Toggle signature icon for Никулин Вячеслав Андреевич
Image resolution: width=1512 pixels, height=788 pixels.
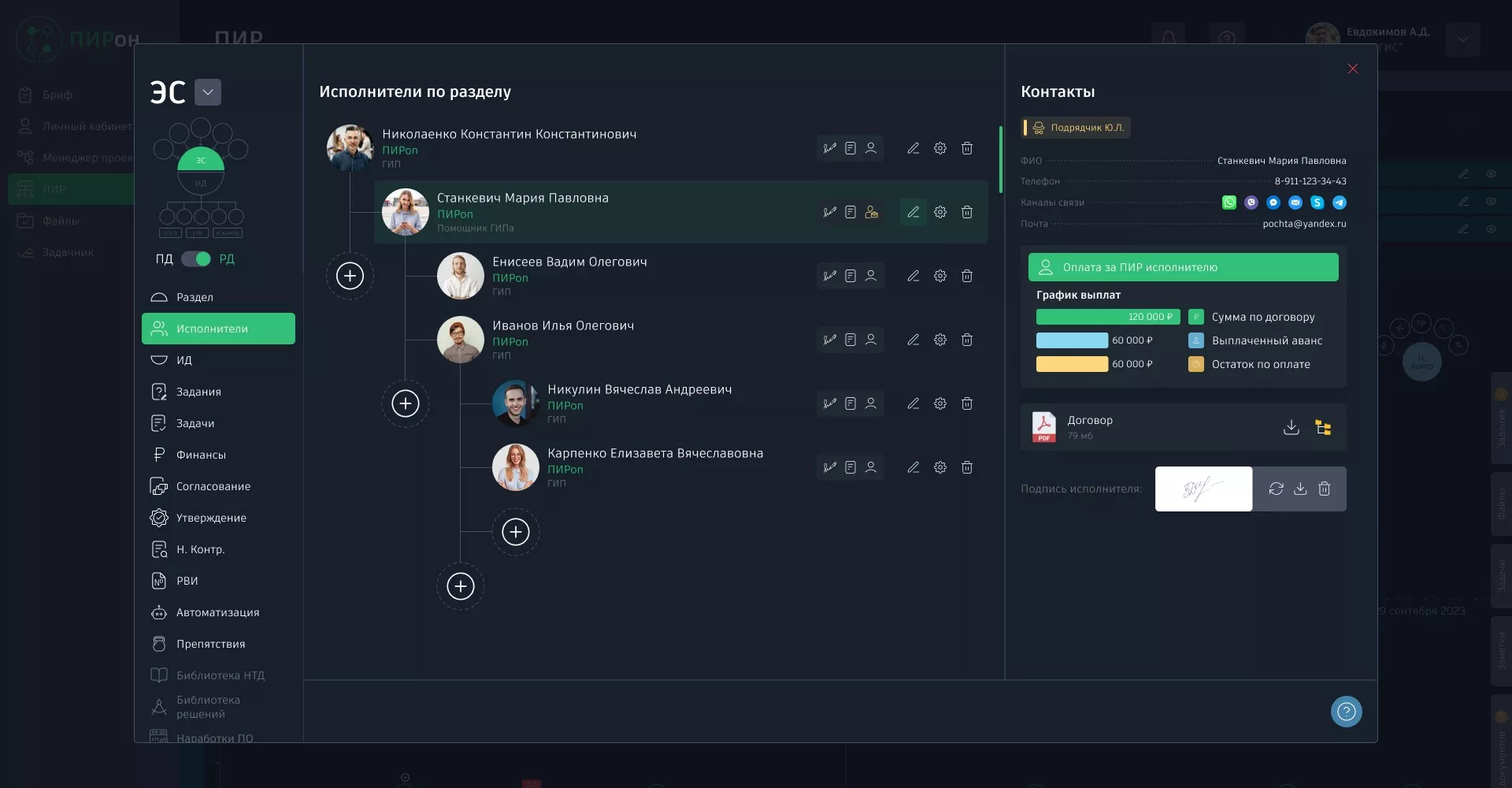click(x=829, y=403)
